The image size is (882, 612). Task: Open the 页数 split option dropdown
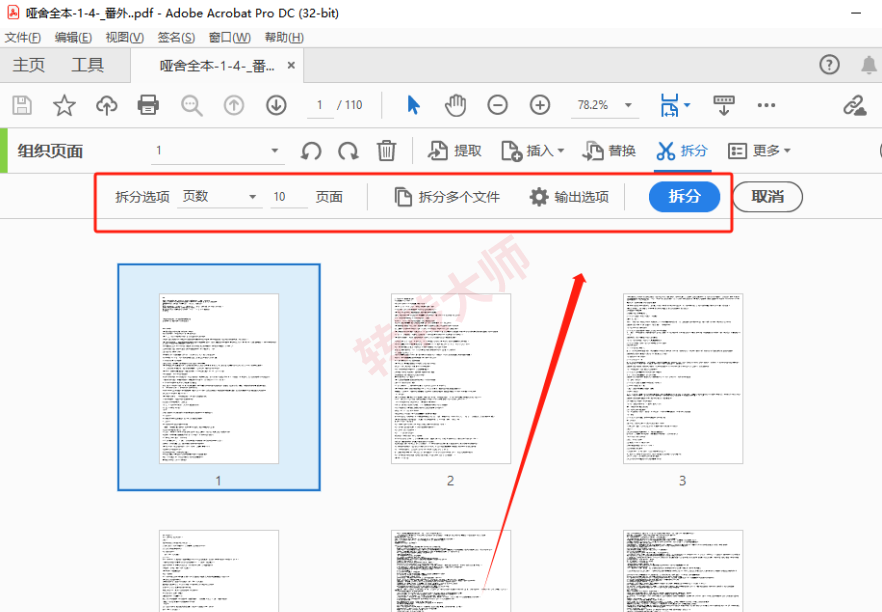253,197
